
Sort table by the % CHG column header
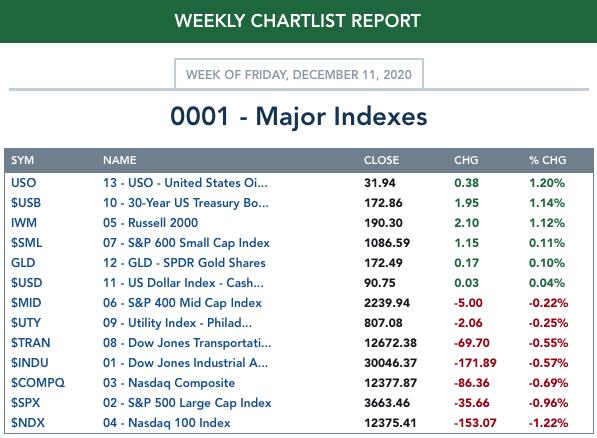pos(548,160)
